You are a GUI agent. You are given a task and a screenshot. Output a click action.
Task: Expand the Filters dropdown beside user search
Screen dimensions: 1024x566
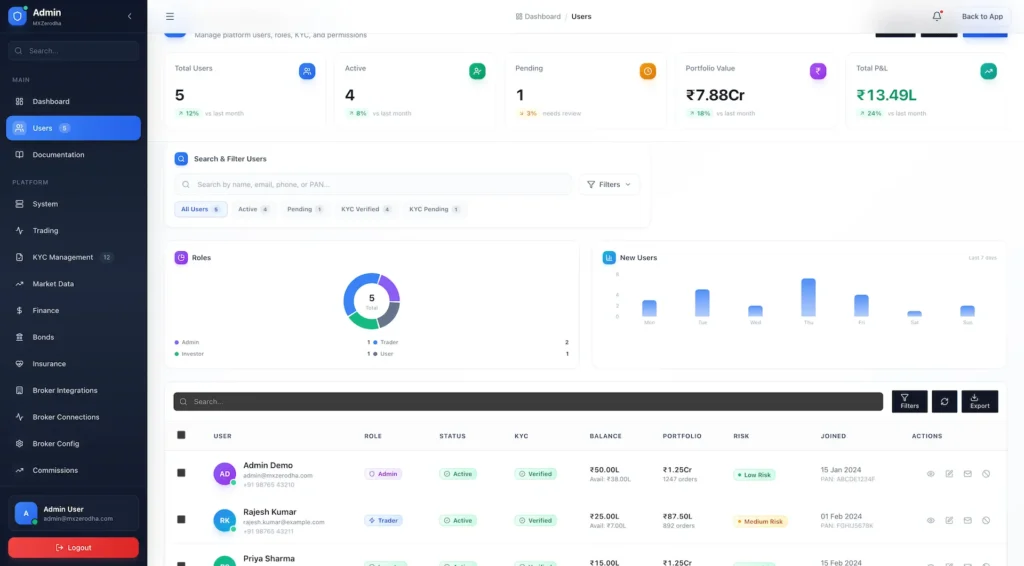point(609,185)
